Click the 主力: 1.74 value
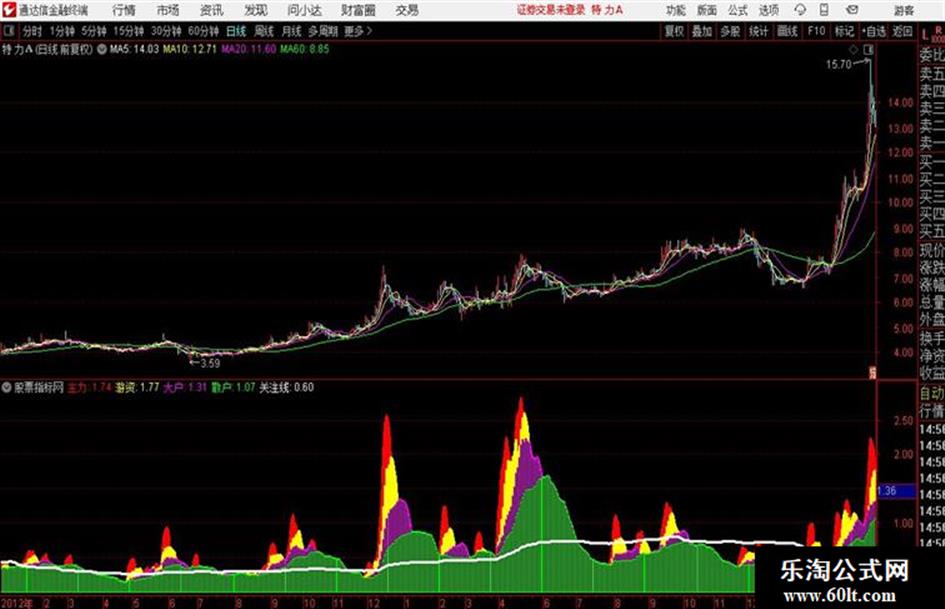Viewport: 945px width, 609px height. pos(90,387)
